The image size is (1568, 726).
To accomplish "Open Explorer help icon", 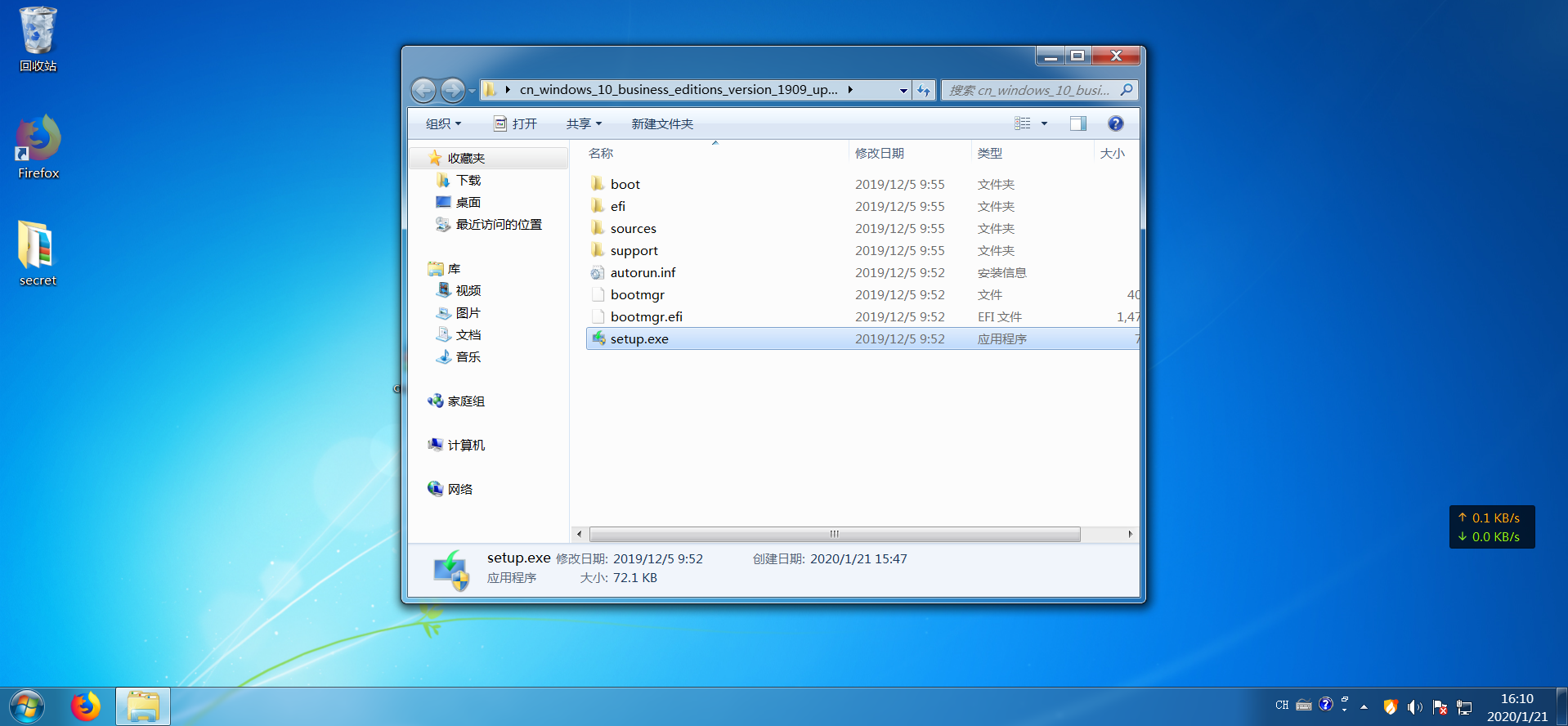I will pos(1116,123).
